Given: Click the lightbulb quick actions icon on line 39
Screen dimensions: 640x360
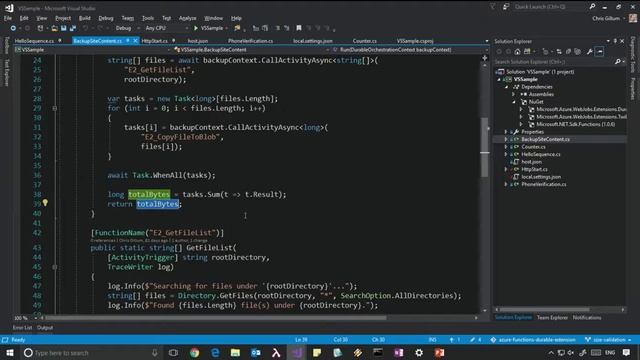Looking at the screenshot, I should click(x=45, y=203).
